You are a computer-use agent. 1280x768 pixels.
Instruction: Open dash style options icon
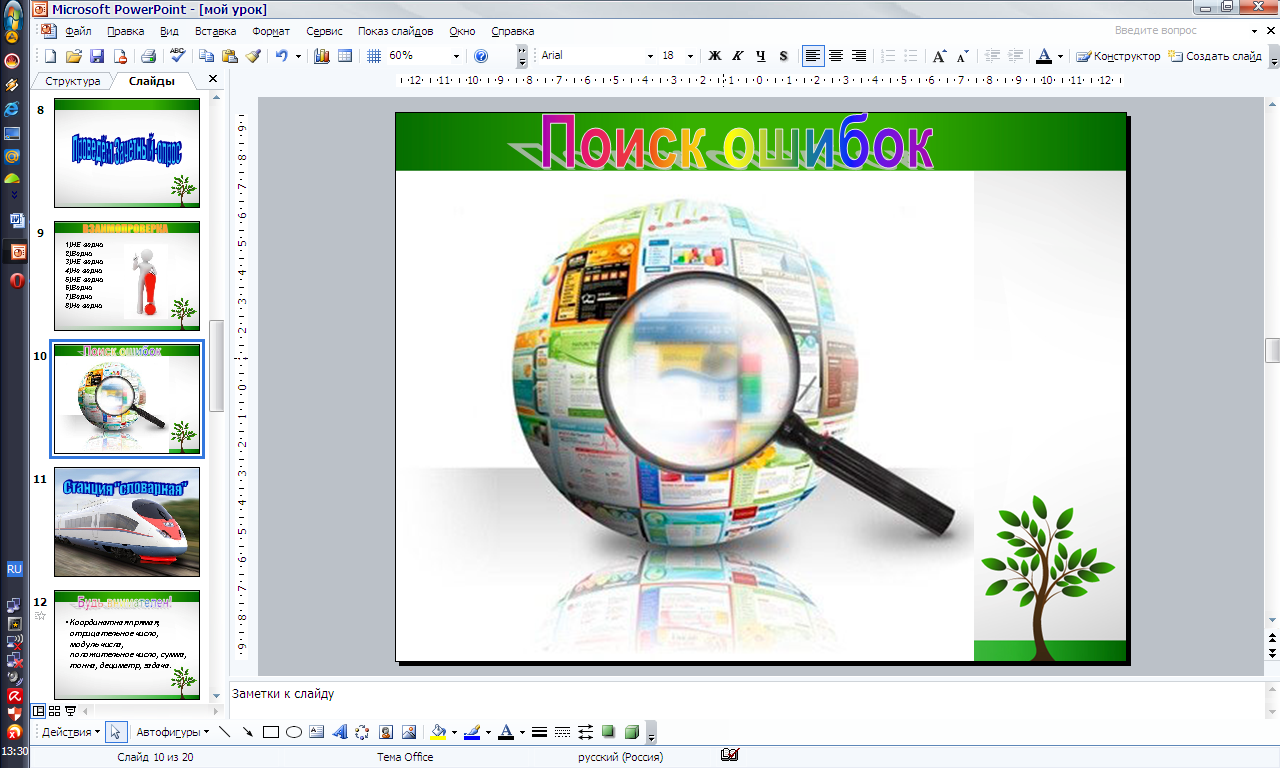563,732
